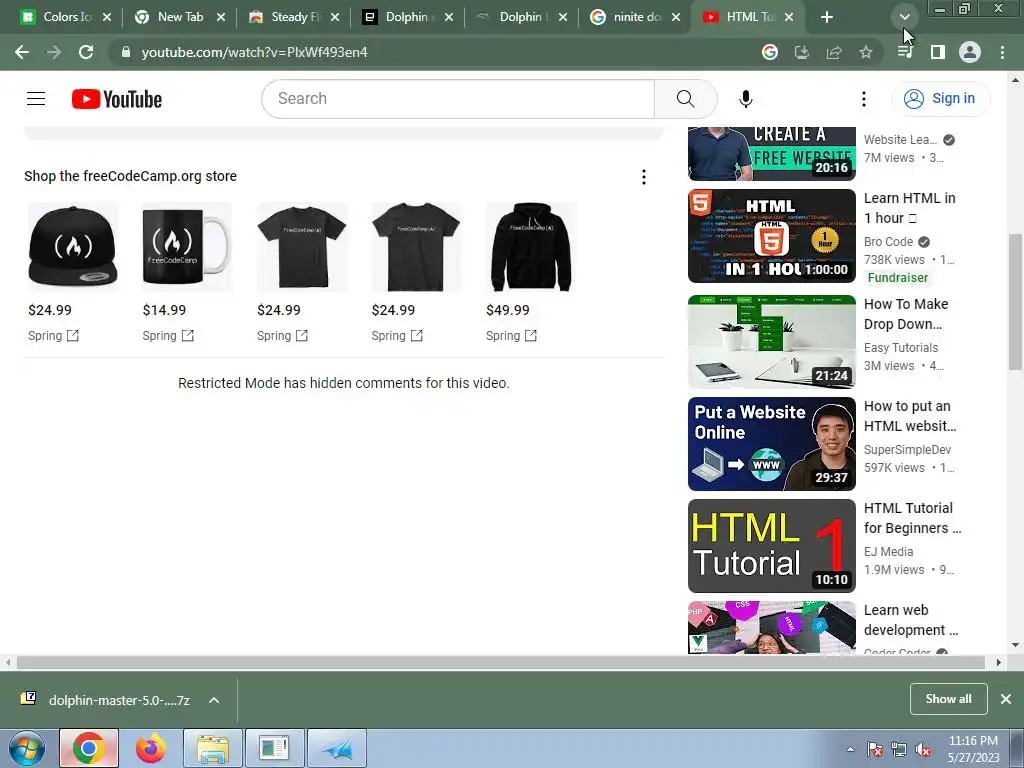Close the downloads bar with X

pyautogui.click(x=1006, y=699)
